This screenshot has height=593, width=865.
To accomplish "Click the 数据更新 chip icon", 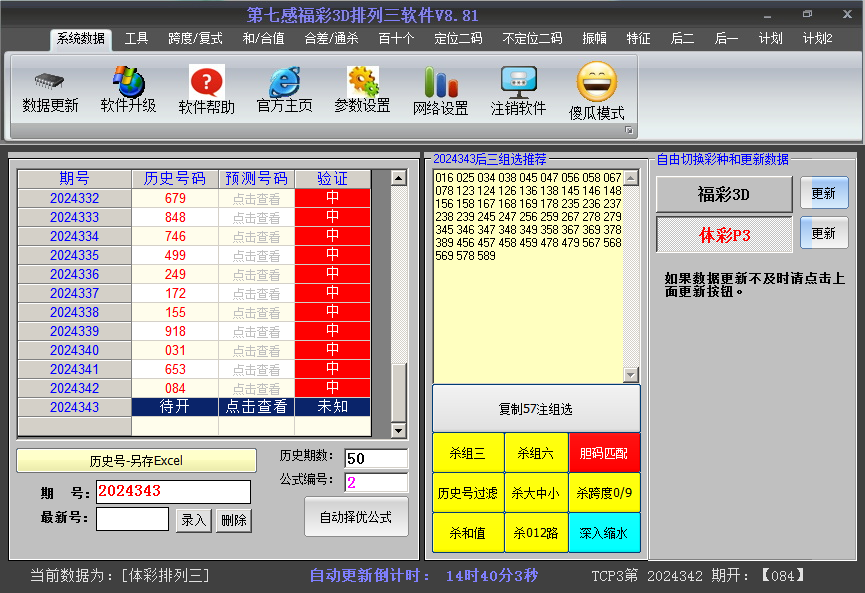I will coord(50,81).
